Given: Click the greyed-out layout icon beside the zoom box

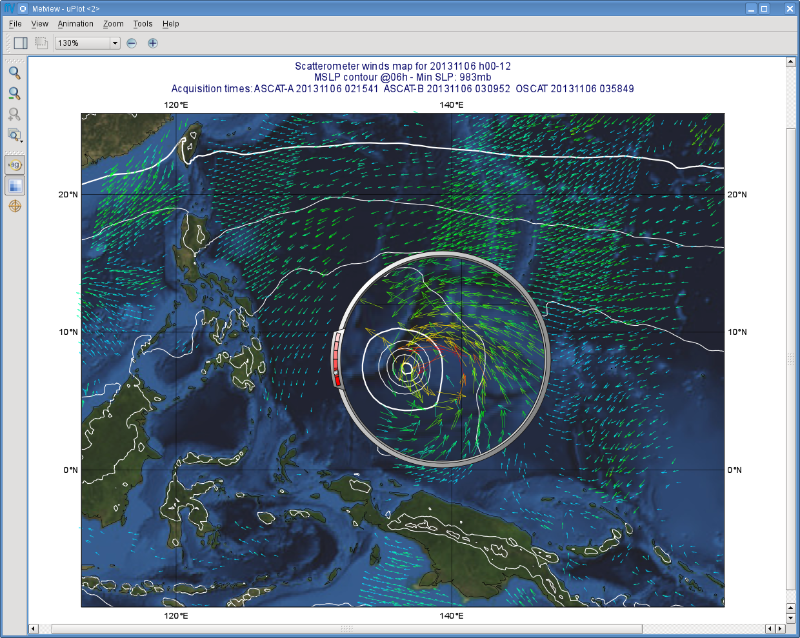Looking at the screenshot, I should point(42,43).
